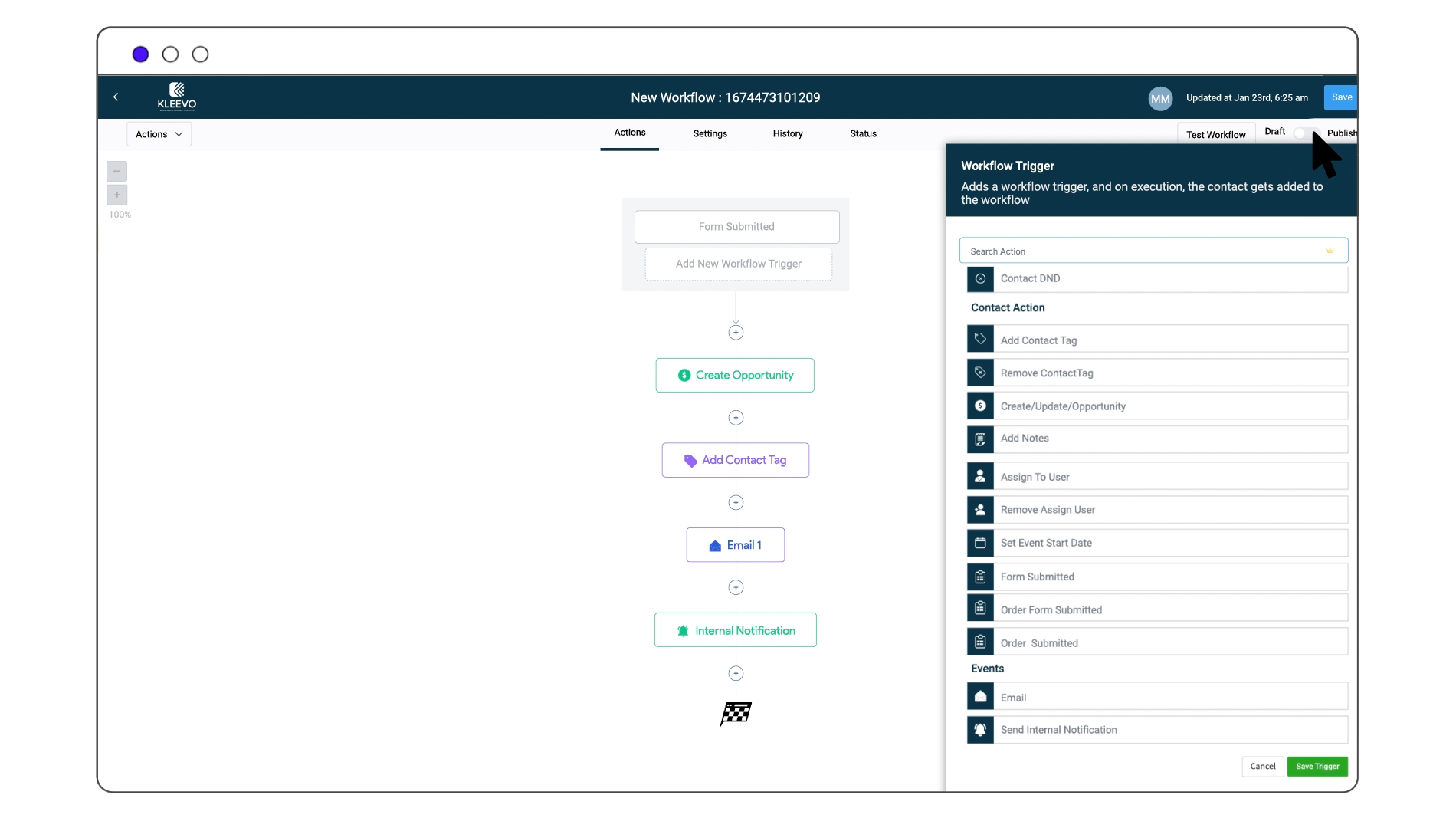Image resolution: width=1456 pixels, height=818 pixels.
Task: Click the Add Contact Tag icon in panel
Action: [x=980, y=339]
